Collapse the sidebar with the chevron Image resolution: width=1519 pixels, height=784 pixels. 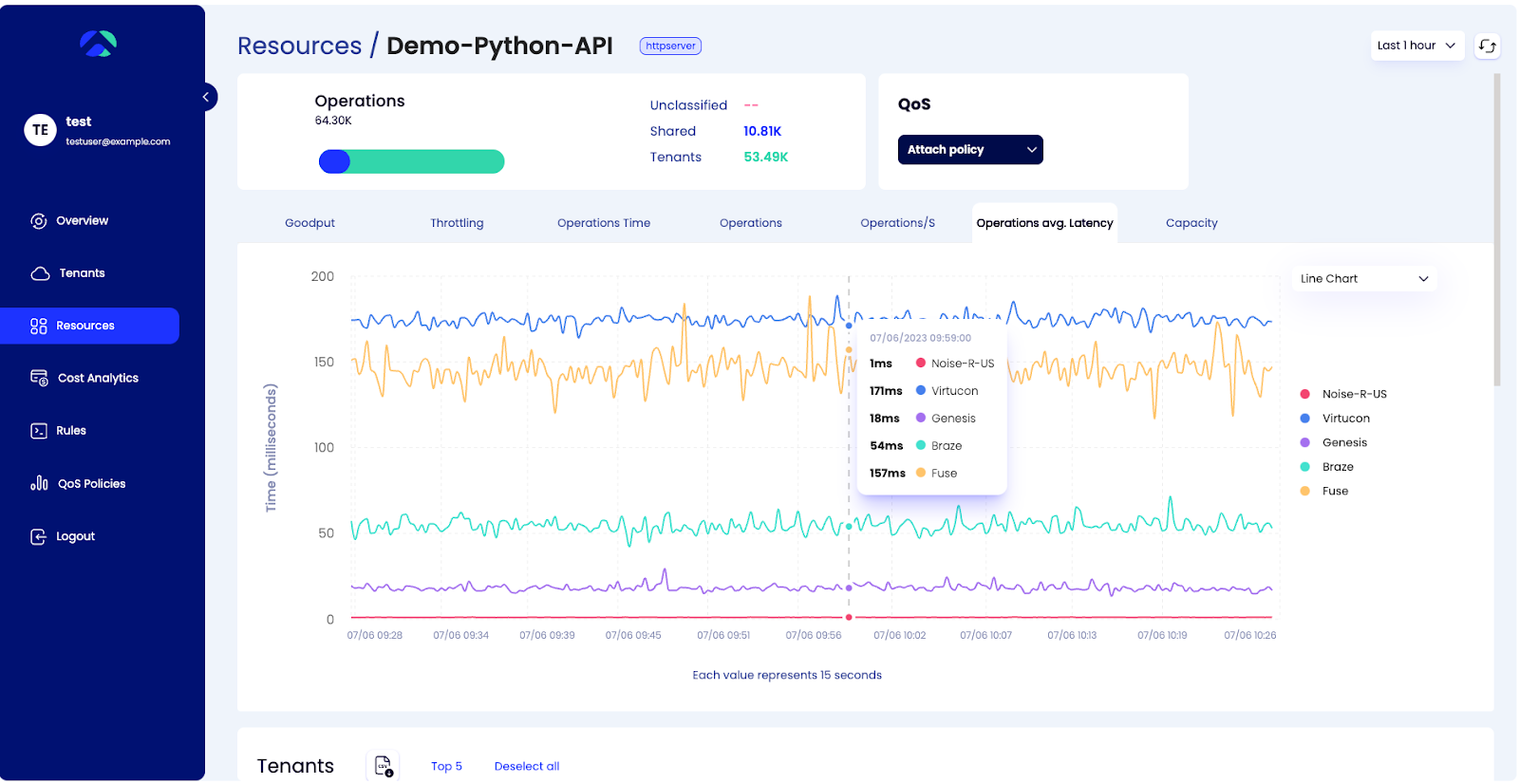point(206,97)
